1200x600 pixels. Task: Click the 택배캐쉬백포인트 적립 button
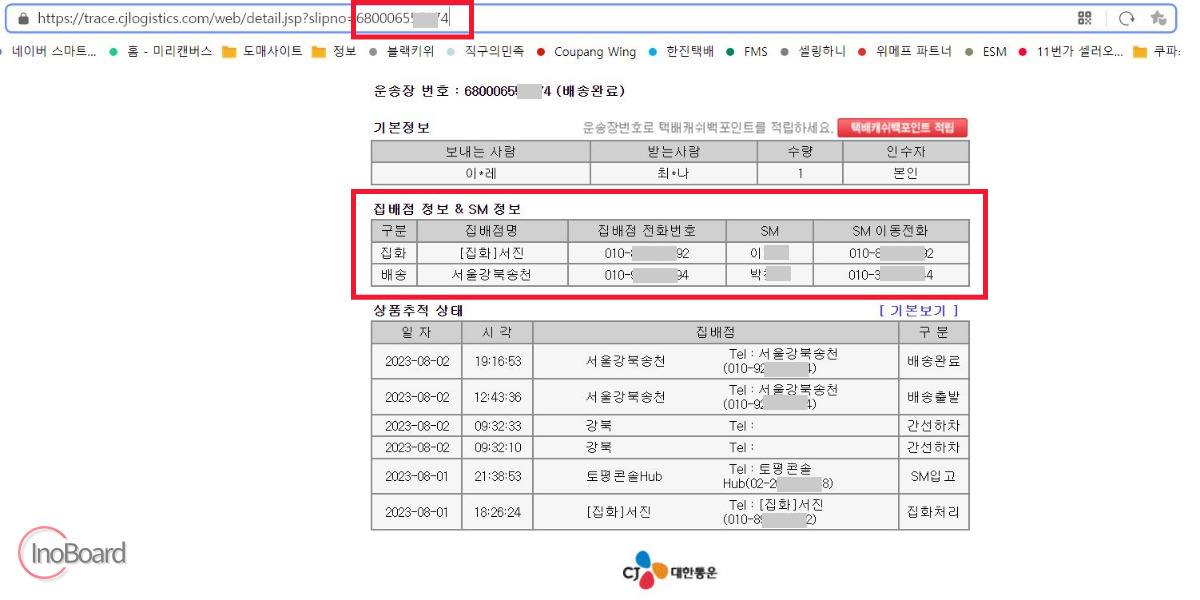coord(902,128)
